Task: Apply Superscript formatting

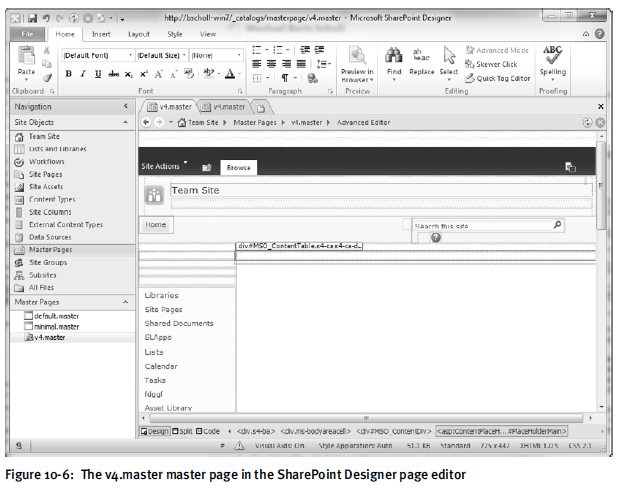Action: (144, 74)
